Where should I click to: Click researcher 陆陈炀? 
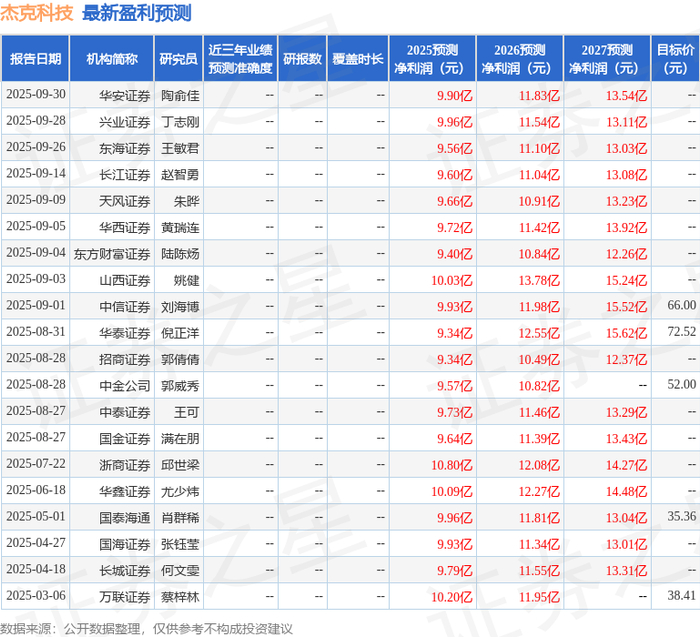(x=180, y=254)
